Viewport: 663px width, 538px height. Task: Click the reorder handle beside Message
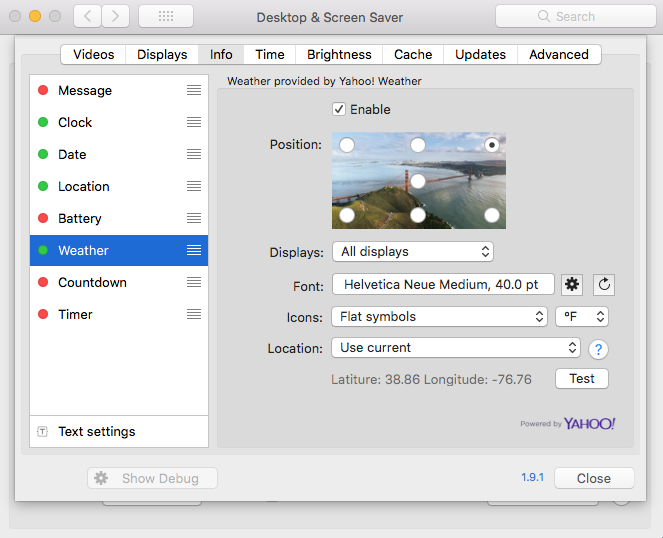(x=194, y=90)
